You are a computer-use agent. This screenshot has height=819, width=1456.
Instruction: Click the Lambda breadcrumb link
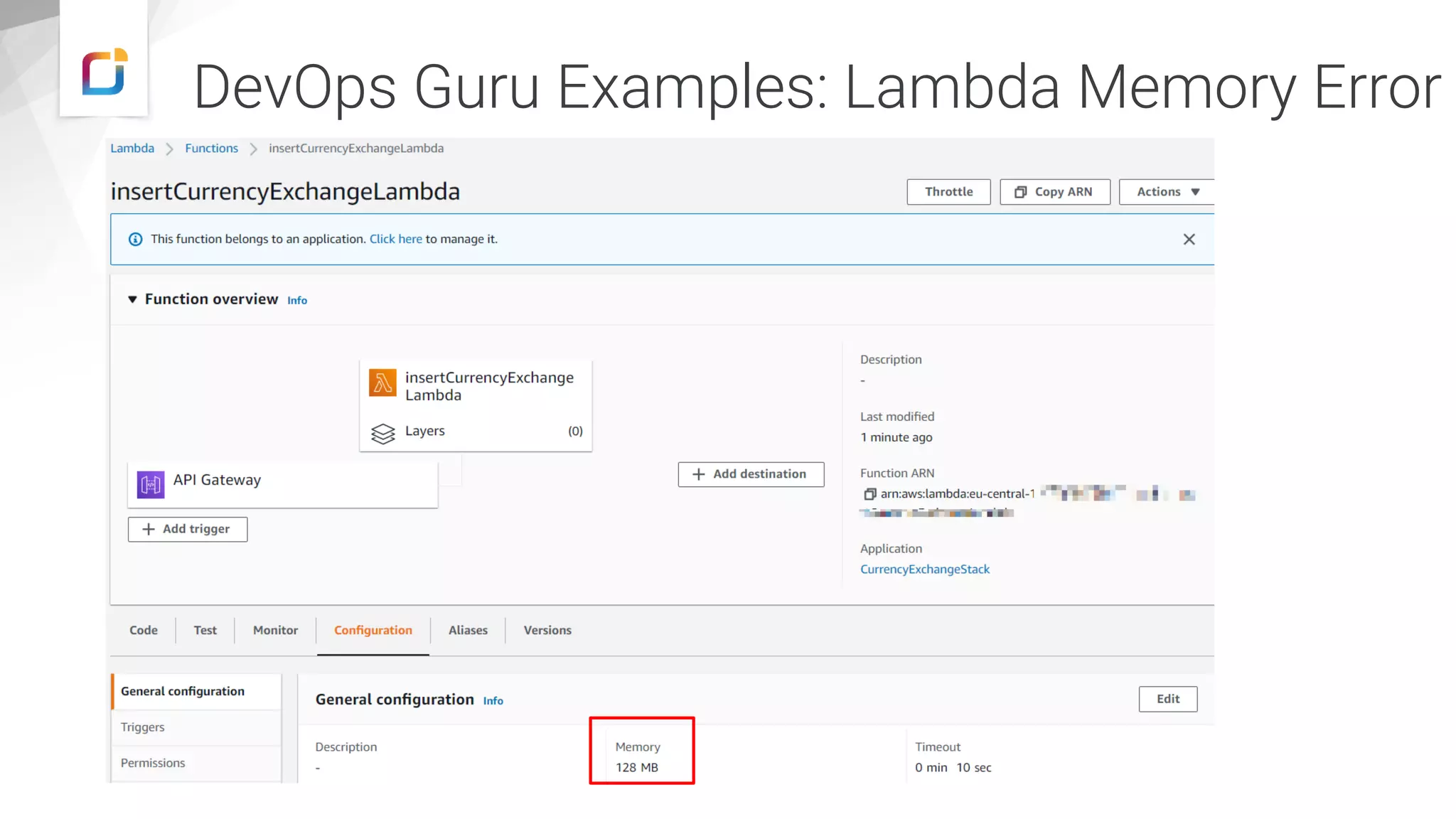coord(132,148)
